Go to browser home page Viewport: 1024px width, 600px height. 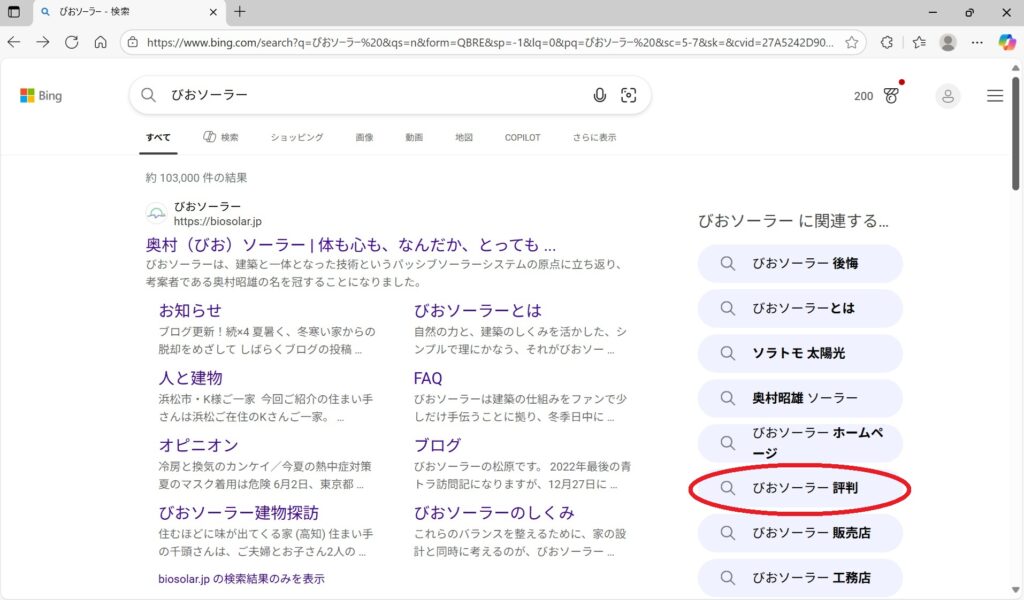click(100, 42)
